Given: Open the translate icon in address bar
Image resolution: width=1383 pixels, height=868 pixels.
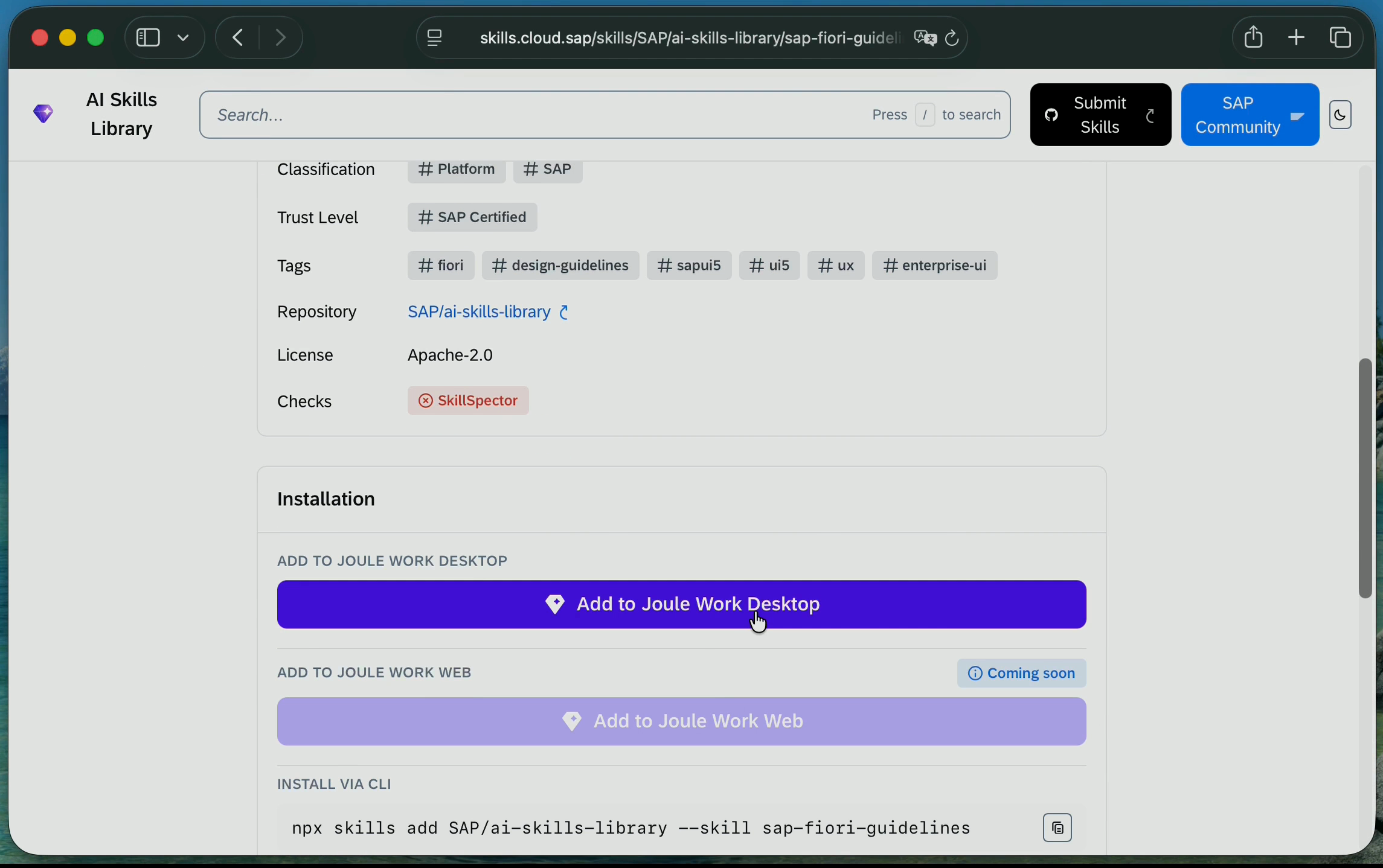Looking at the screenshot, I should 925,38.
